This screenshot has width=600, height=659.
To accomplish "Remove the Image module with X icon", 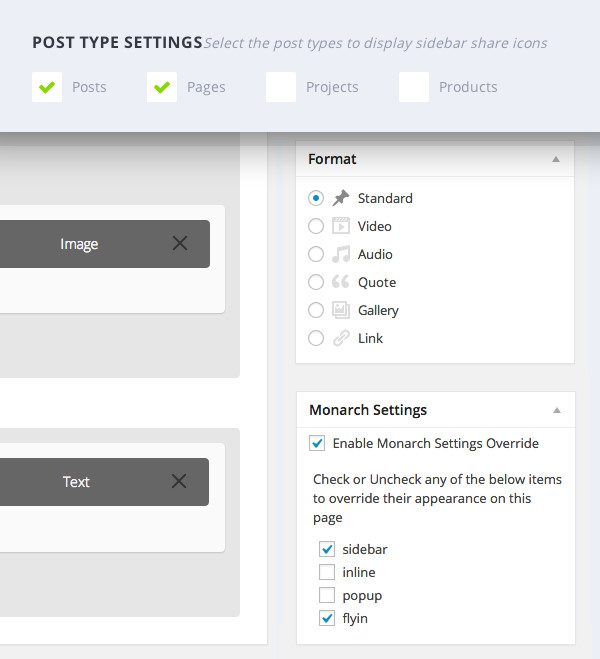I will point(180,243).
